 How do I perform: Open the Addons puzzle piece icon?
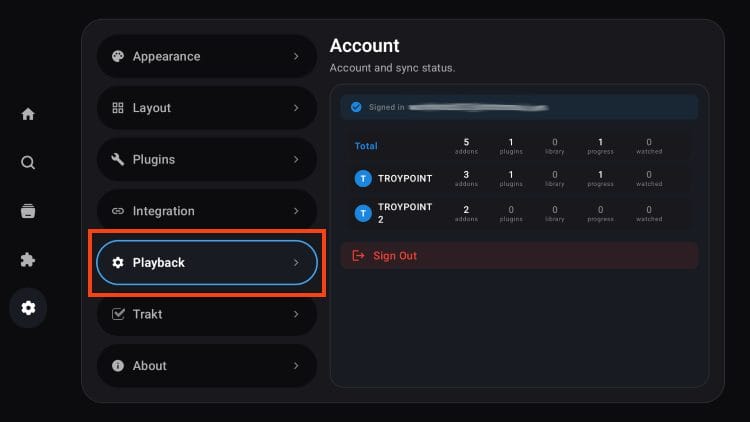pyautogui.click(x=28, y=260)
